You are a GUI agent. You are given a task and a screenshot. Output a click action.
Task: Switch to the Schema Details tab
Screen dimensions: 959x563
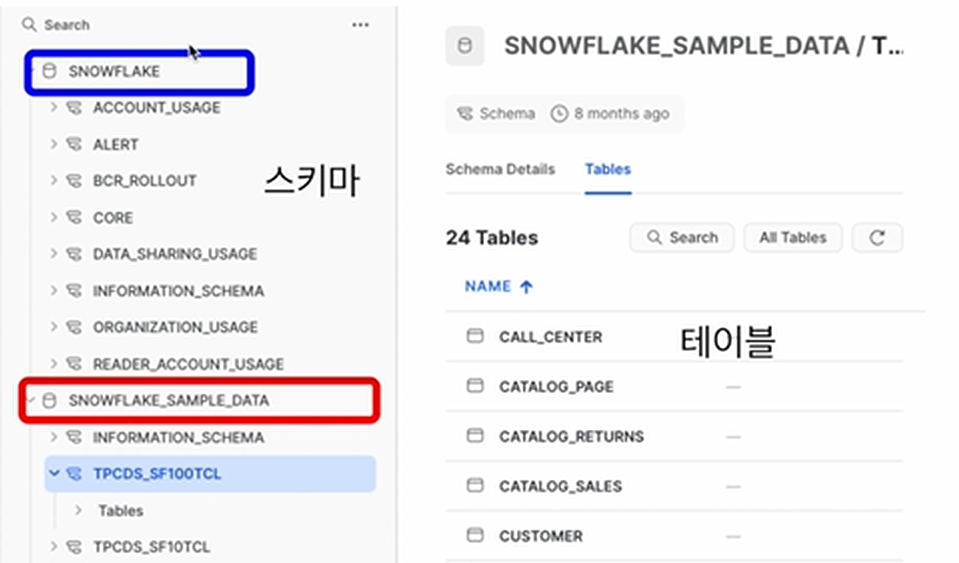tap(500, 169)
